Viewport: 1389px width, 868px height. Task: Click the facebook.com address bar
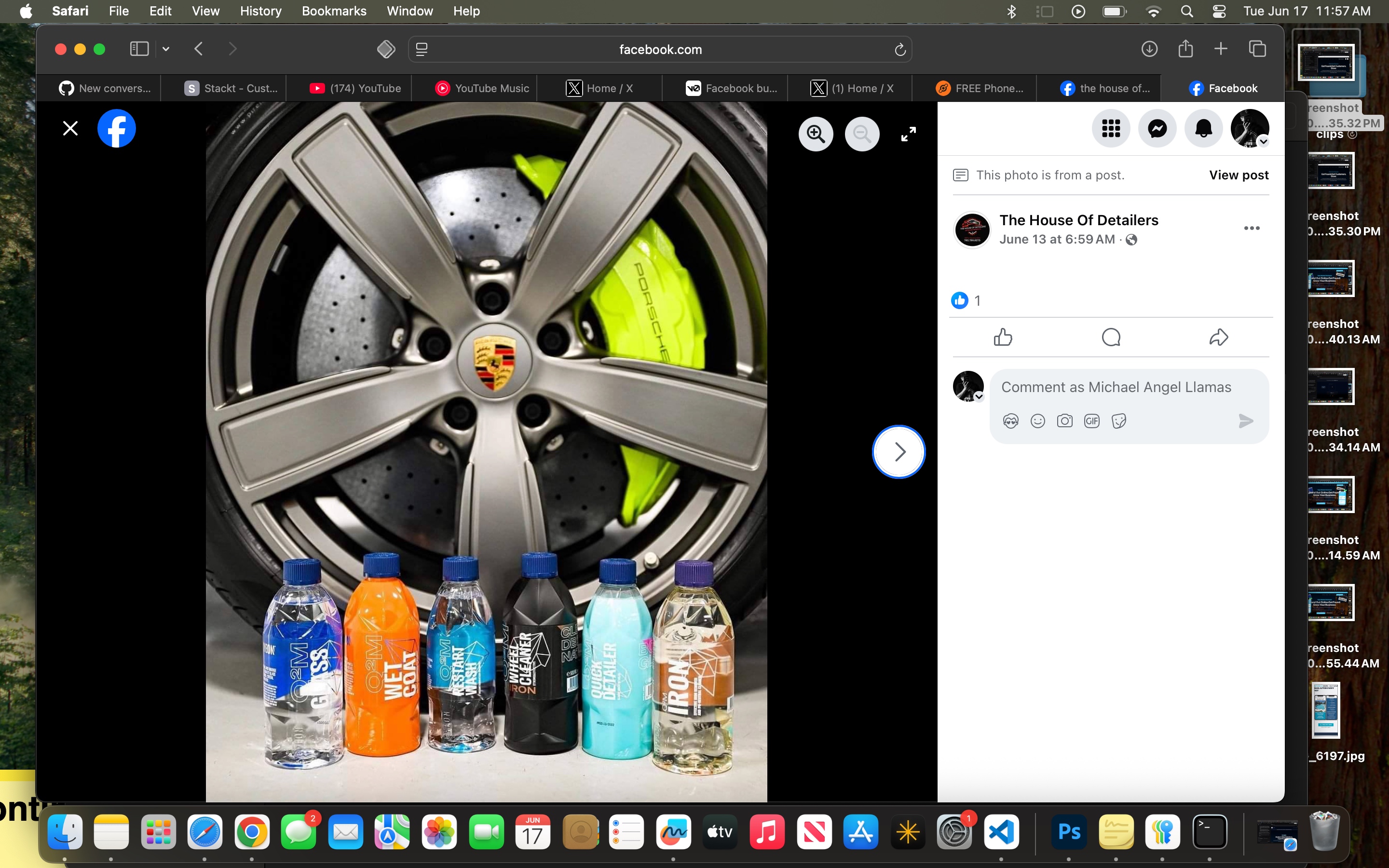(660, 49)
